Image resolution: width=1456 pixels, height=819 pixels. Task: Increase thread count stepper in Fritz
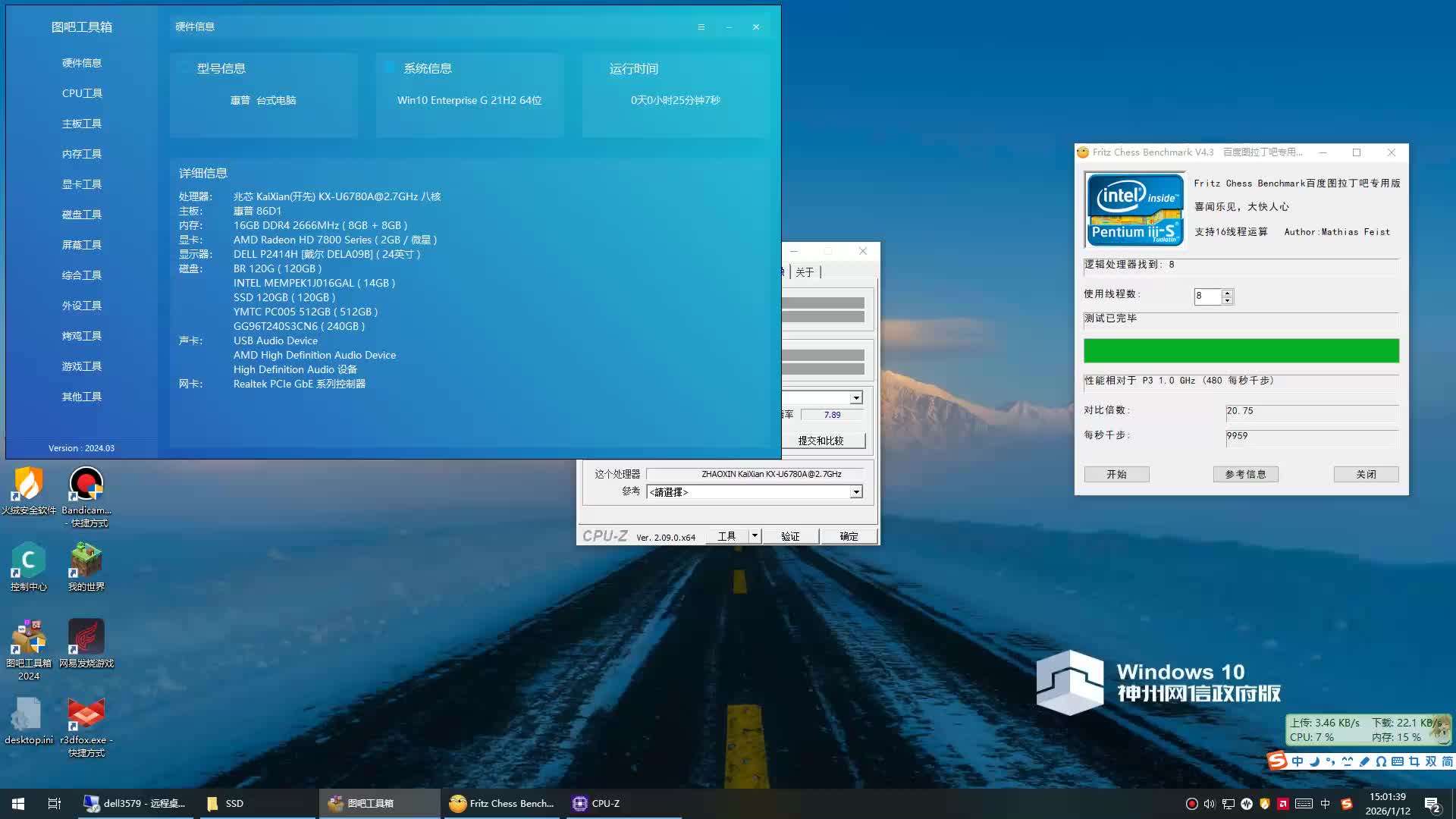click(1228, 293)
